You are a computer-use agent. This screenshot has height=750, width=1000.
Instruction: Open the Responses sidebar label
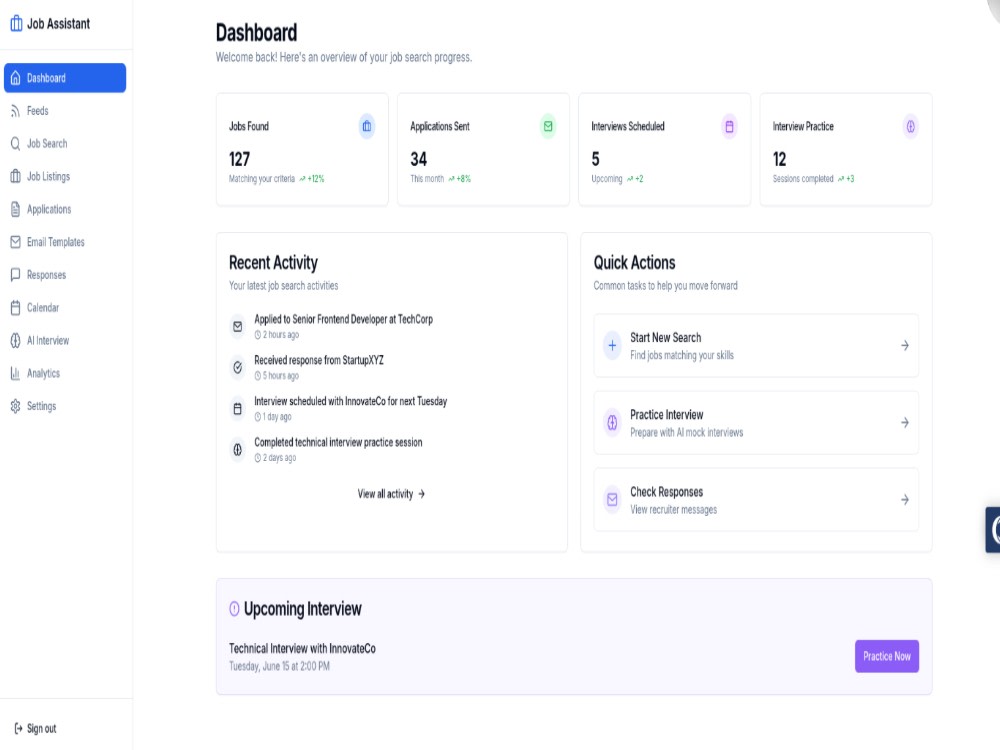tap(47, 275)
